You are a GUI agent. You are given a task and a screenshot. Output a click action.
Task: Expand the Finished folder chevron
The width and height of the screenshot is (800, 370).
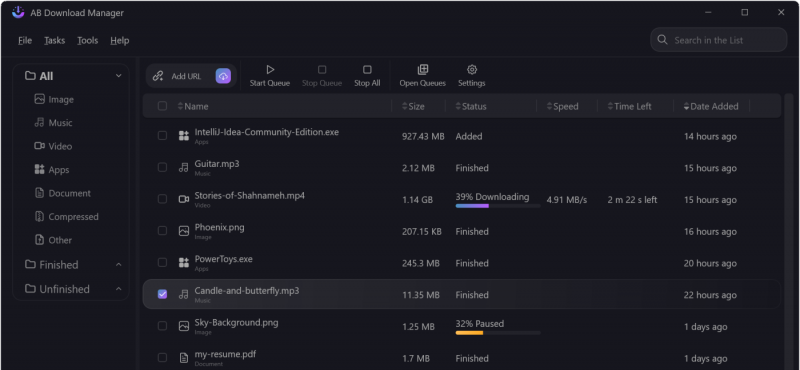(x=118, y=264)
